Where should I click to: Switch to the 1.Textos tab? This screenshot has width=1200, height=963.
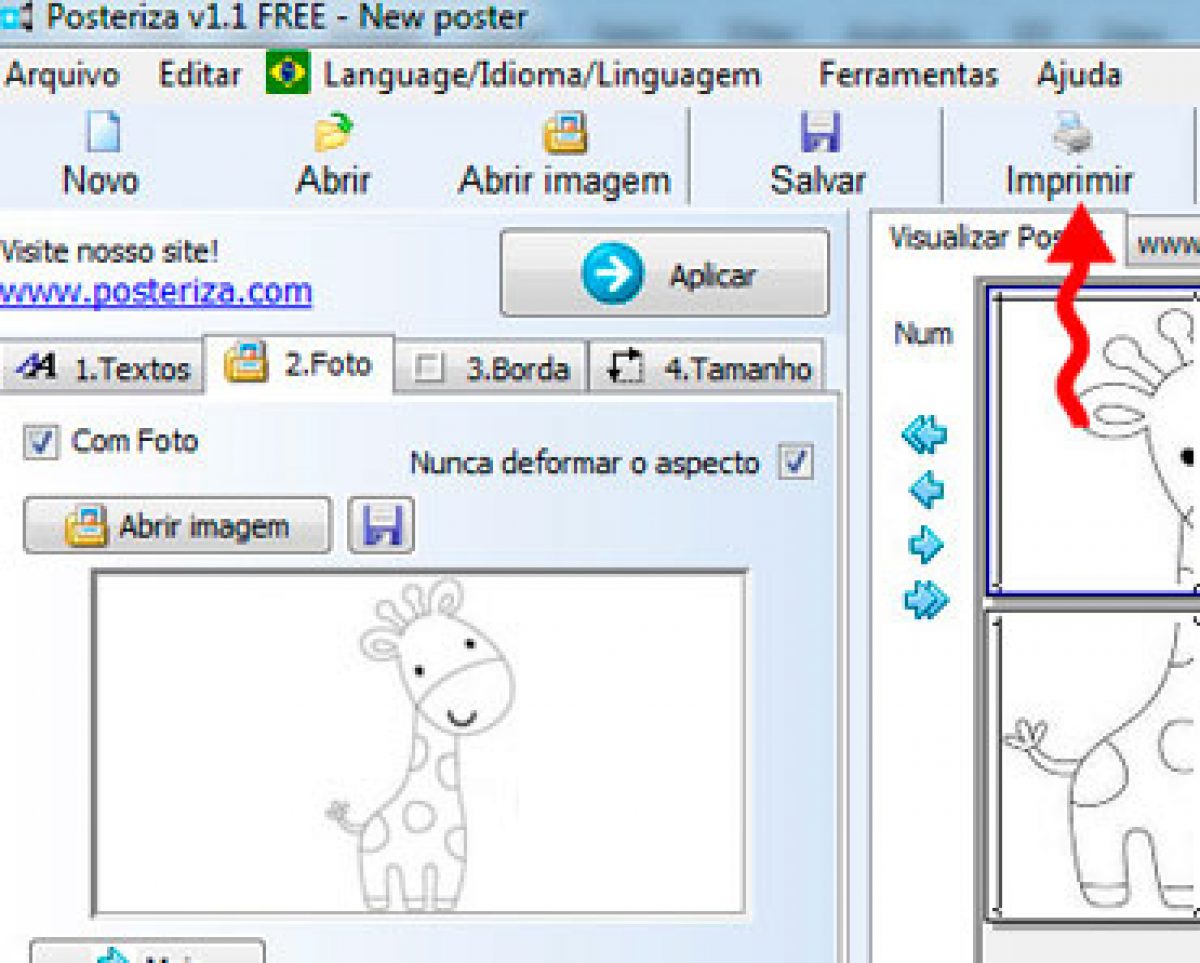click(104, 369)
